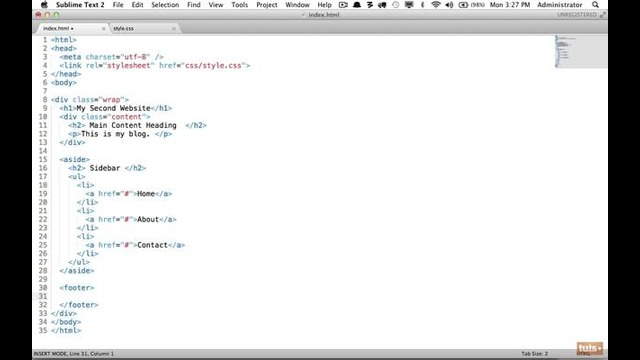Click the Contact link text on line 25
Viewport: 640px width, 360px height.
click(152, 245)
